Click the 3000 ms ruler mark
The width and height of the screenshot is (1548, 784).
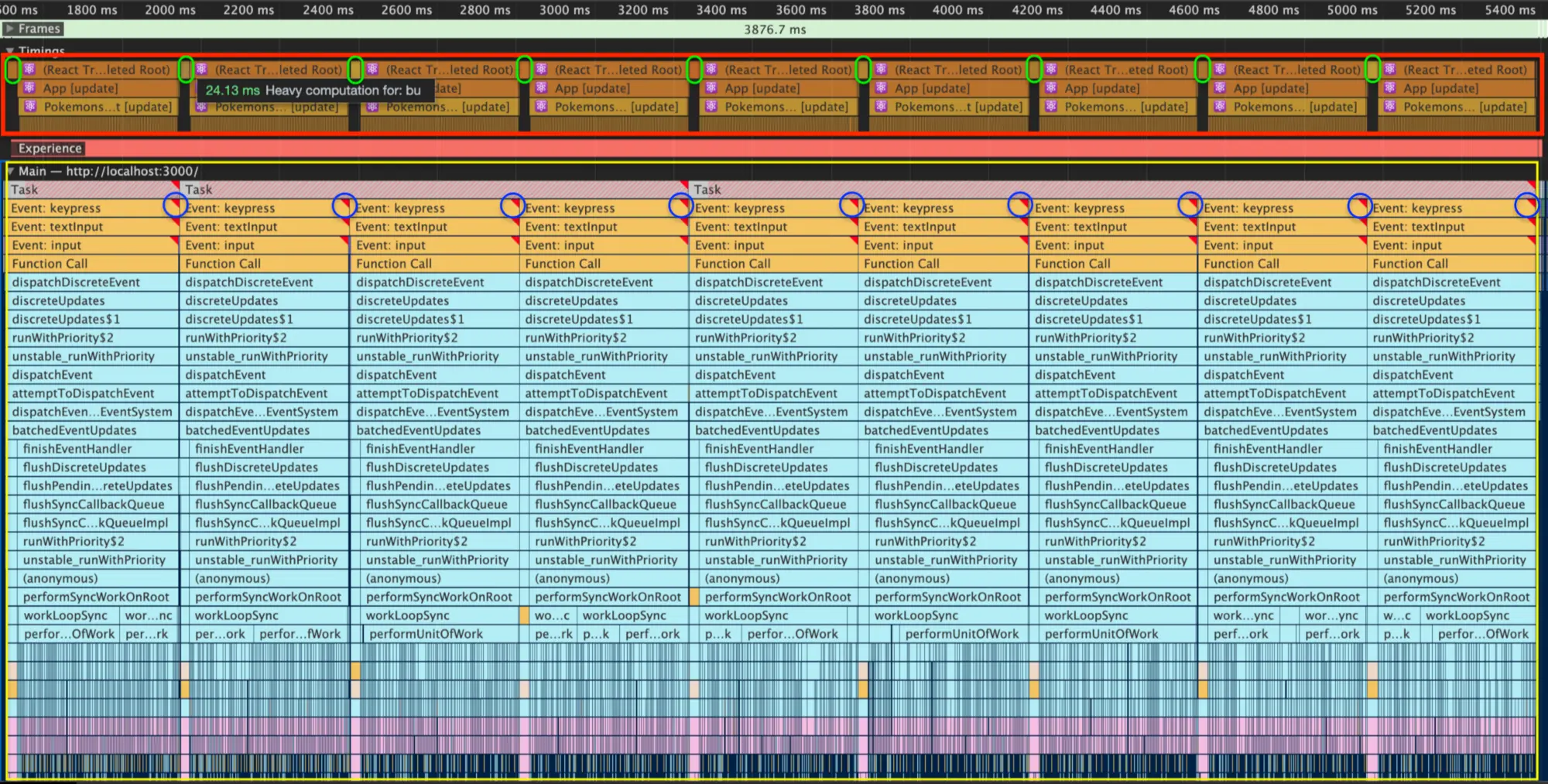click(x=564, y=10)
